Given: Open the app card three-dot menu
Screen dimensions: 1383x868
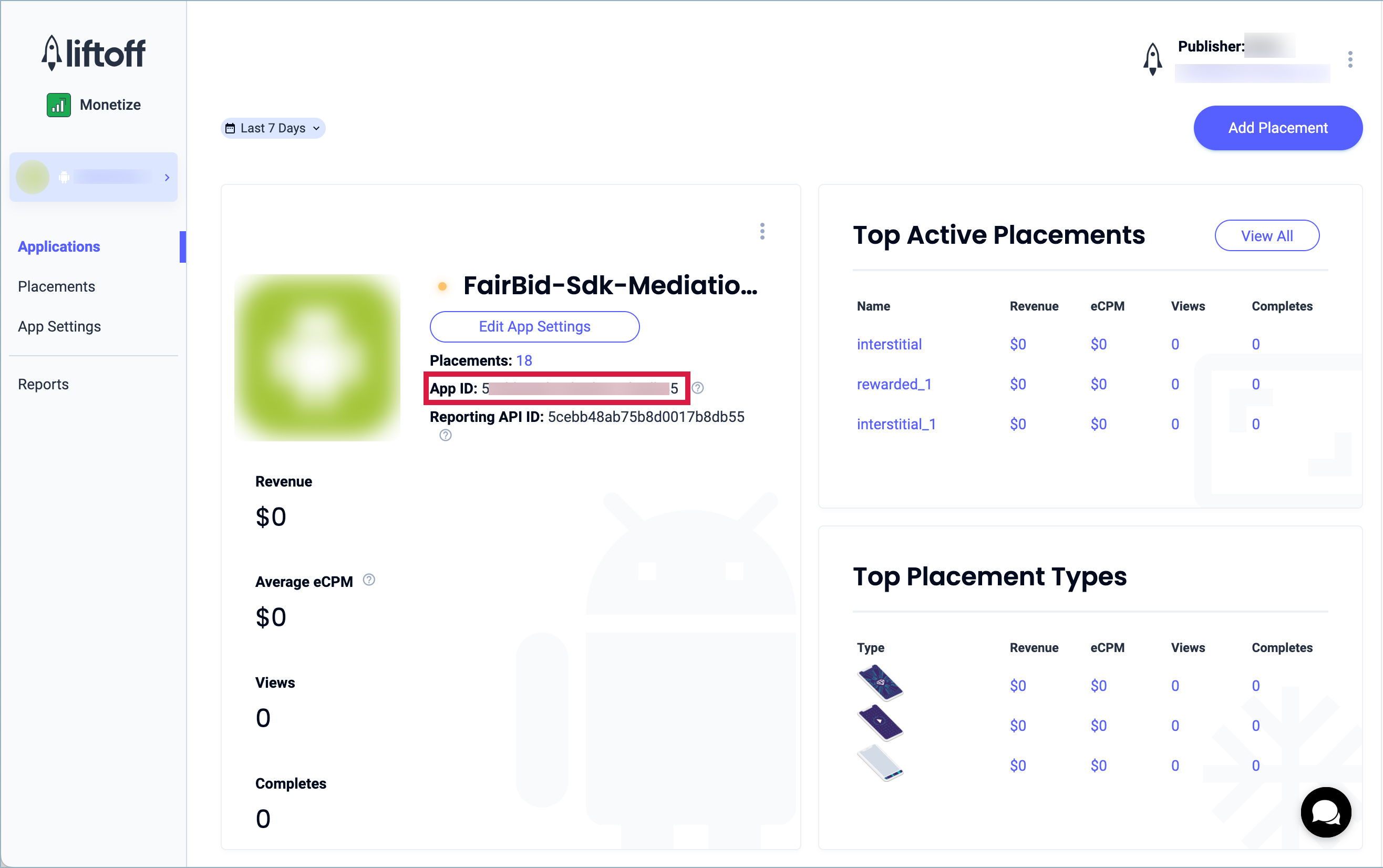Looking at the screenshot, I should coord(762,231).
